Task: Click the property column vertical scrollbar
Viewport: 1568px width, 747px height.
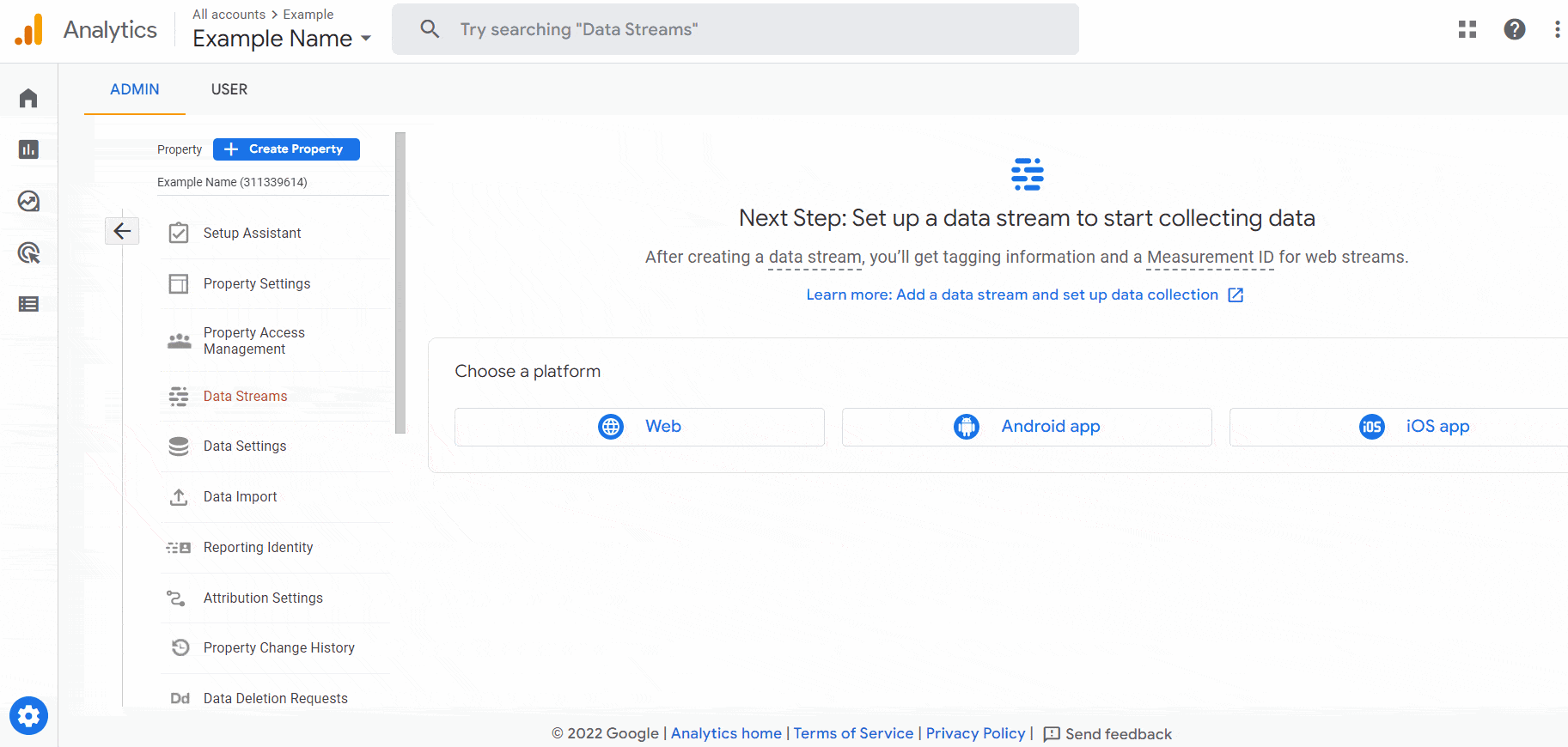Action: pos(400,283)
